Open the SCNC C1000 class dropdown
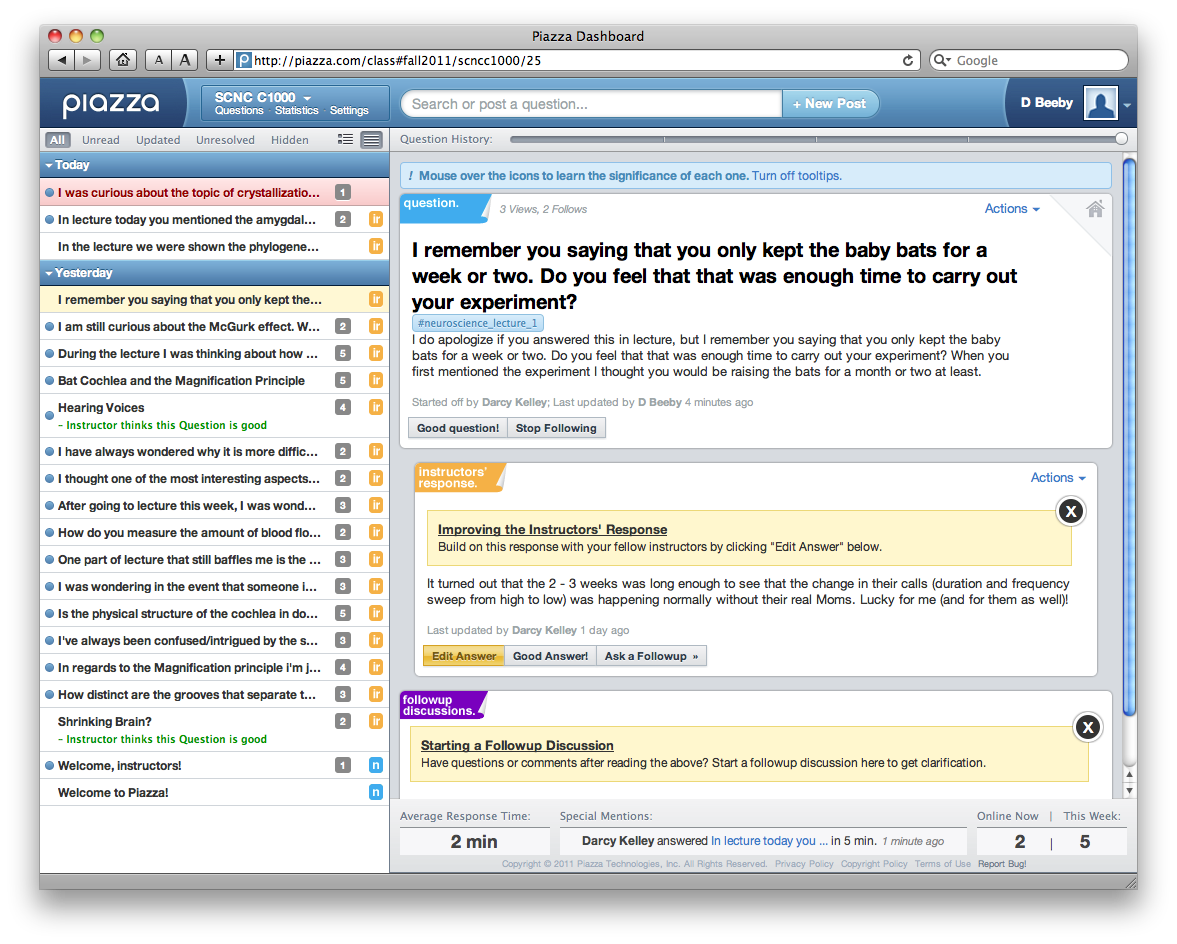This screenshot has height=944, width=1177. tap(263, 98)
